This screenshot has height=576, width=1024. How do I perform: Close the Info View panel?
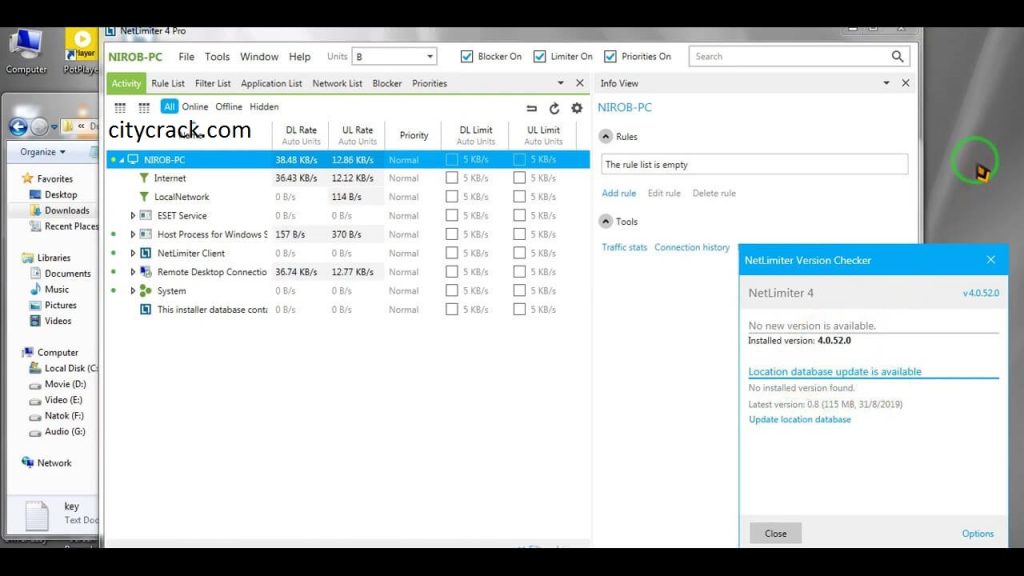point(905,84)
